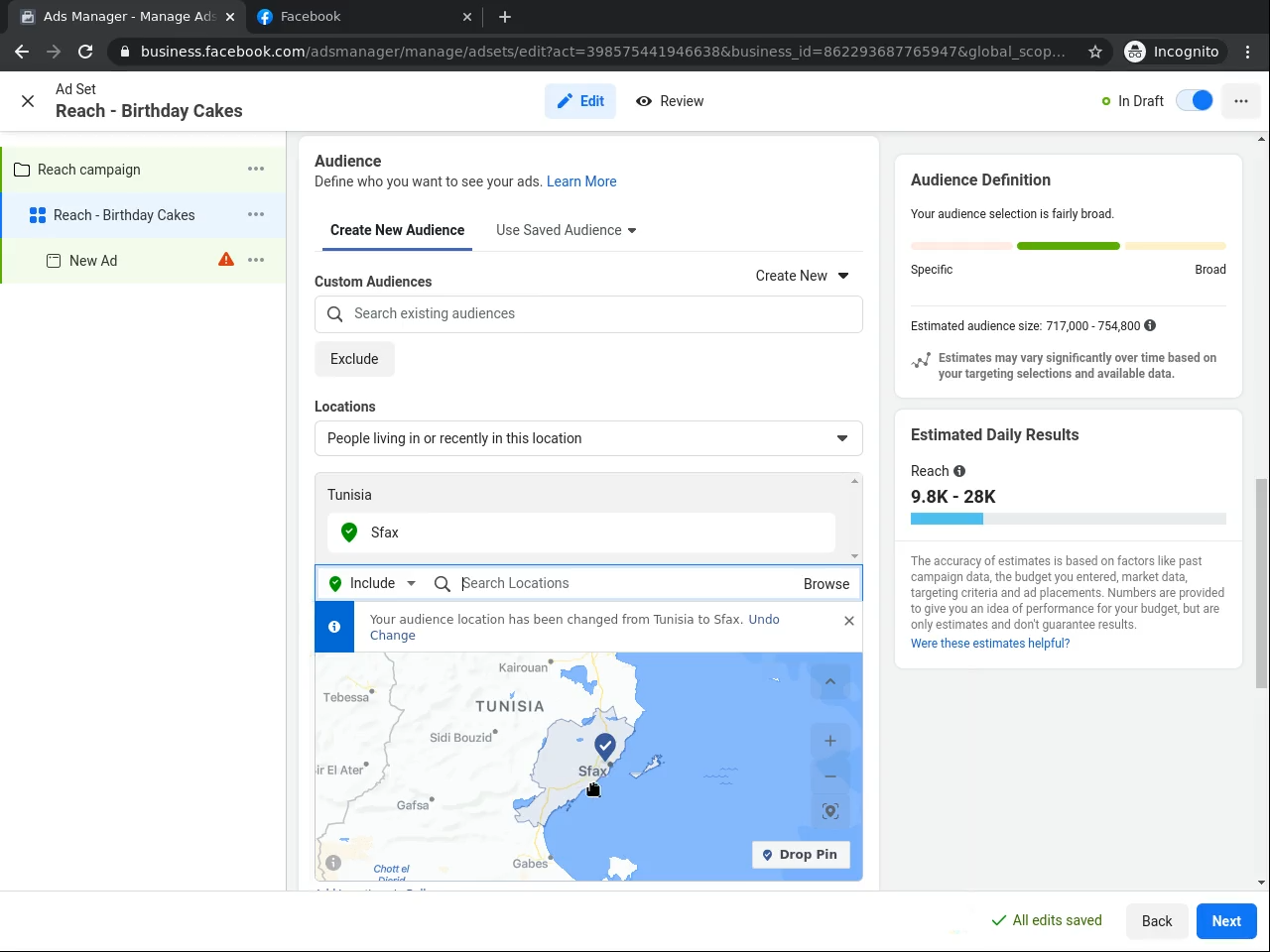Click the Reach estimate progress bar
The width and height of the screenshot is (1270, 952).
click(1068, 519)
